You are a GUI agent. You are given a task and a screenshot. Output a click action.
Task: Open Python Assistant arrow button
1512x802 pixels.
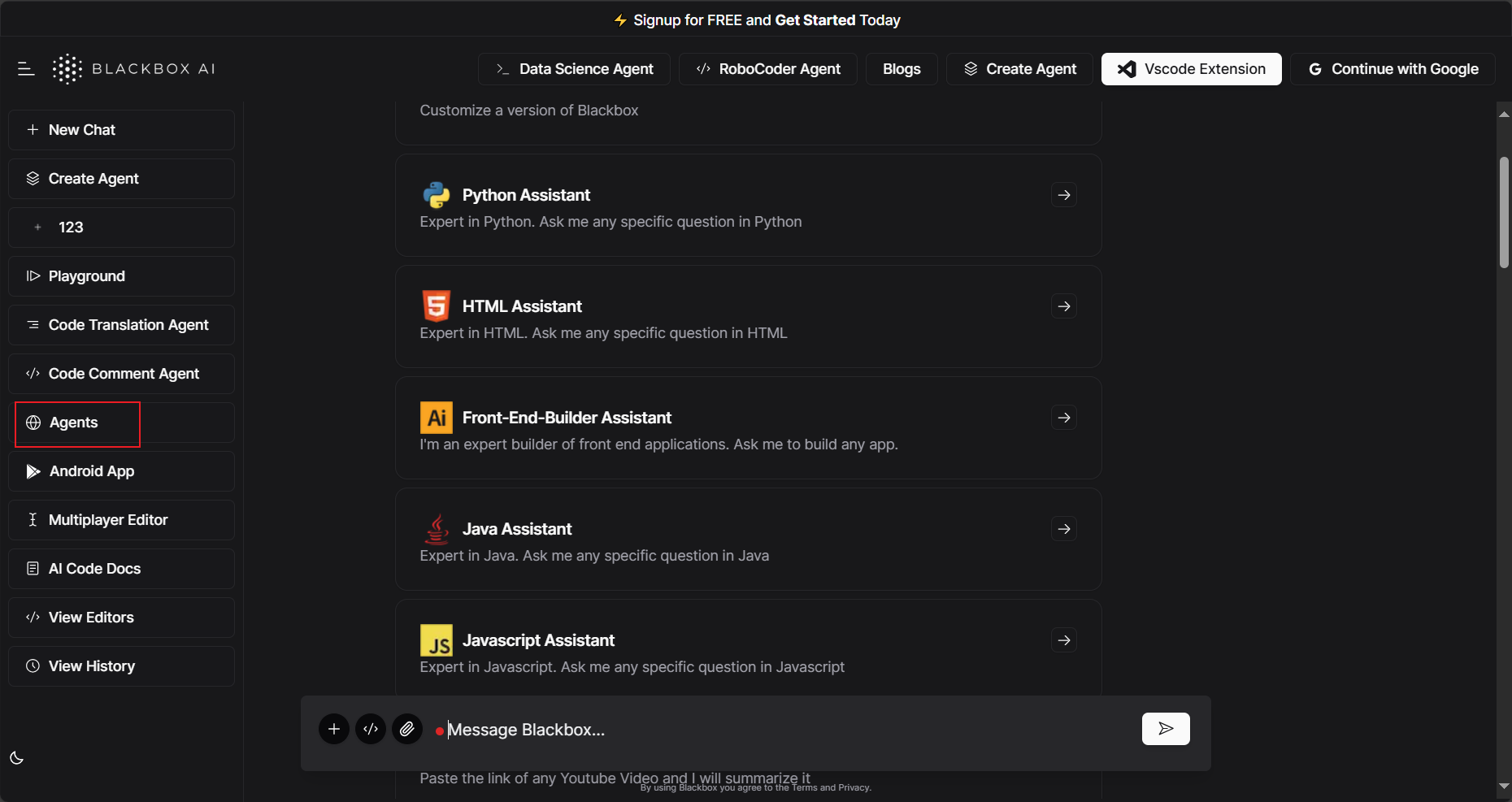[1064, 195]
